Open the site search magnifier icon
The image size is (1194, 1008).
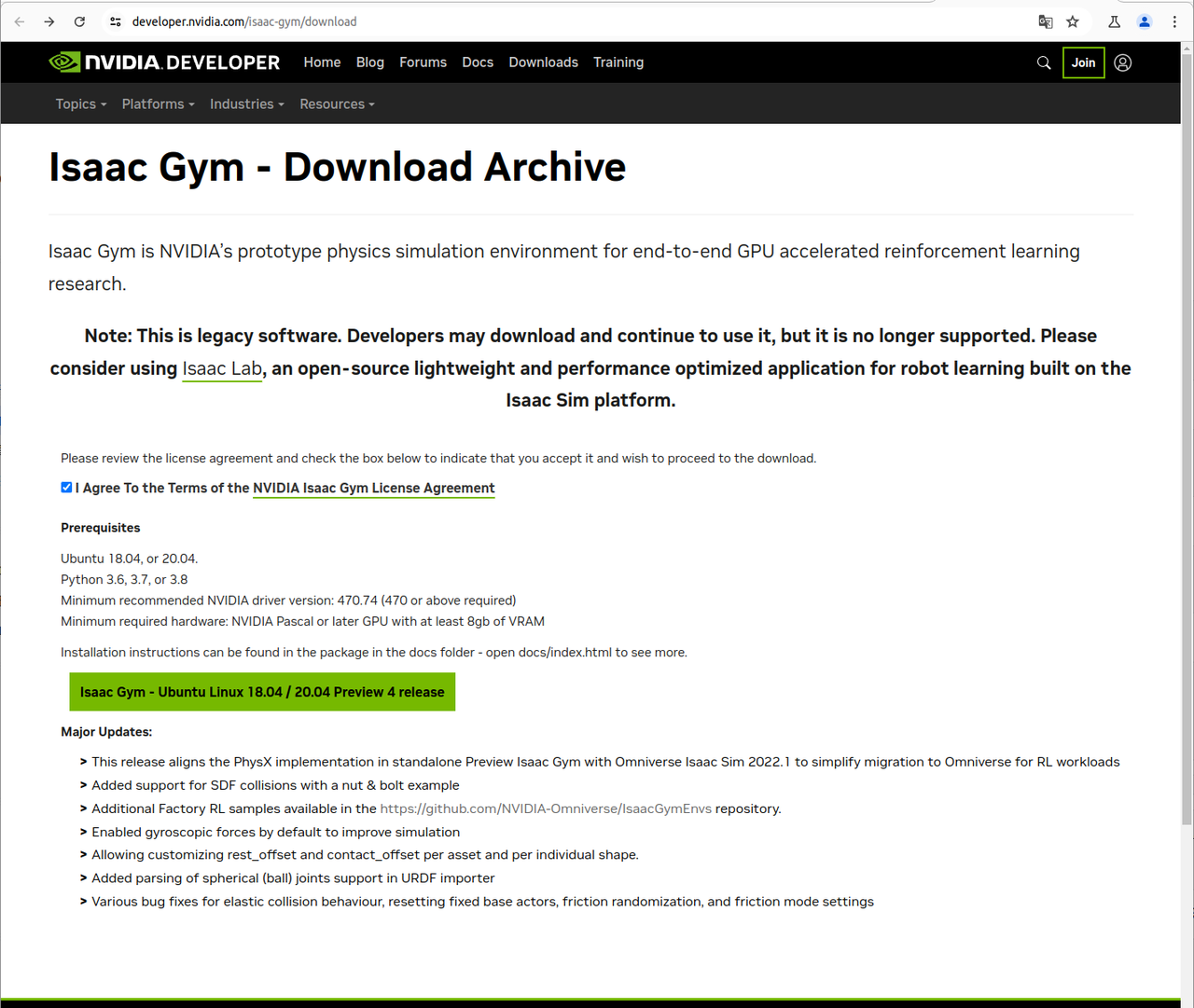[x=1044, y=62]
